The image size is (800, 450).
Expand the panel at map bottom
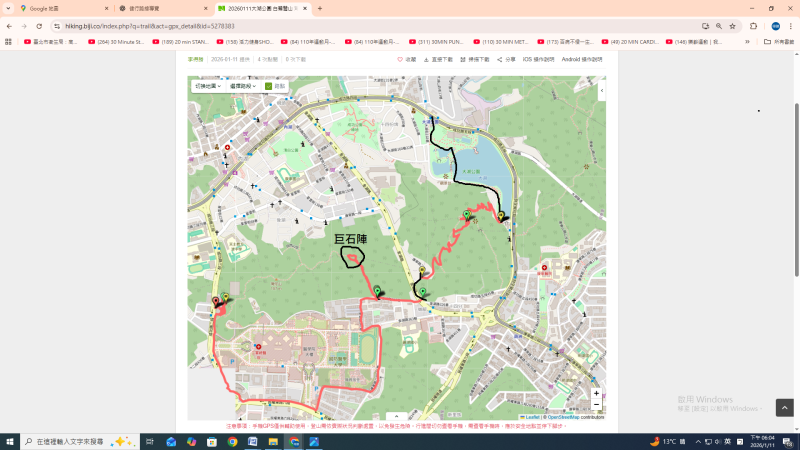tap(396, 416)
